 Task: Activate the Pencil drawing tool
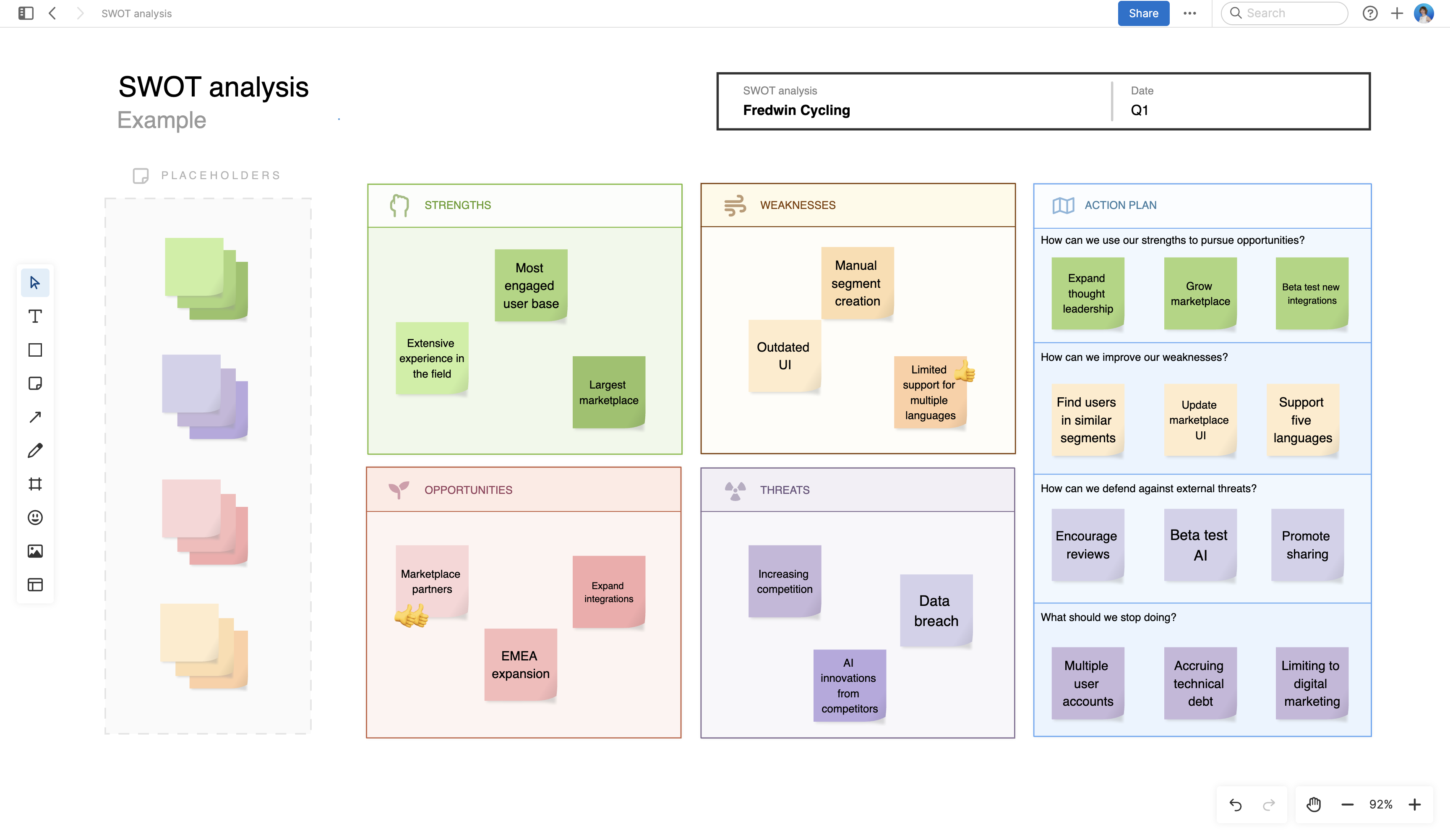tap(35, 450)
